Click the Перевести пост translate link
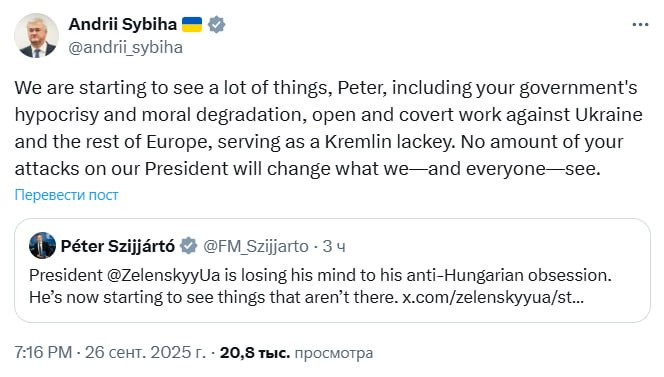The image size is (664, 377). click(x=66, y=195)
